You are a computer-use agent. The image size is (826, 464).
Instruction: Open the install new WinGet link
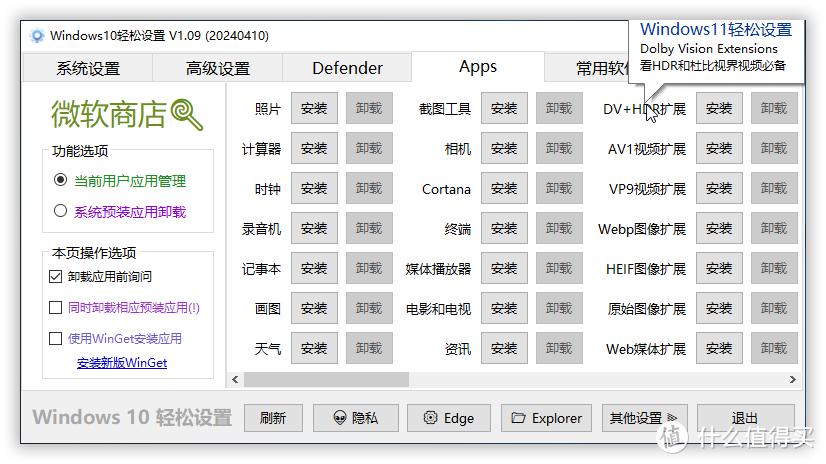tap(122, 363)
